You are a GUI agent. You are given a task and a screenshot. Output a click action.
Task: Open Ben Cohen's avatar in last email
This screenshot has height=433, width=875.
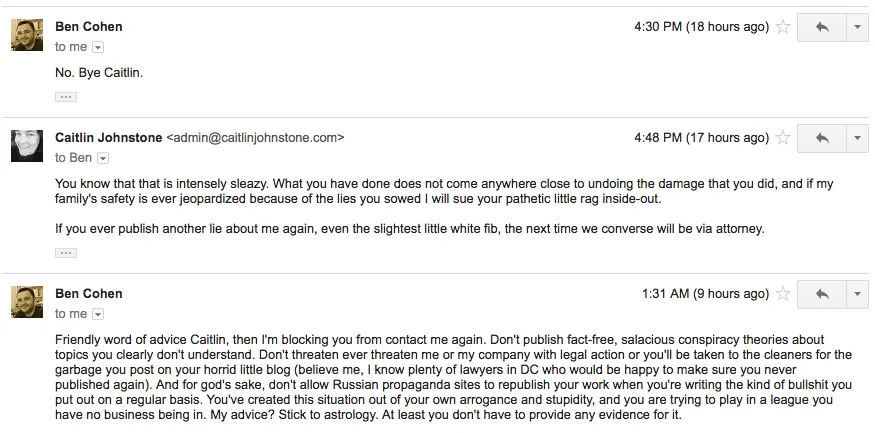[x=27, y=302]
